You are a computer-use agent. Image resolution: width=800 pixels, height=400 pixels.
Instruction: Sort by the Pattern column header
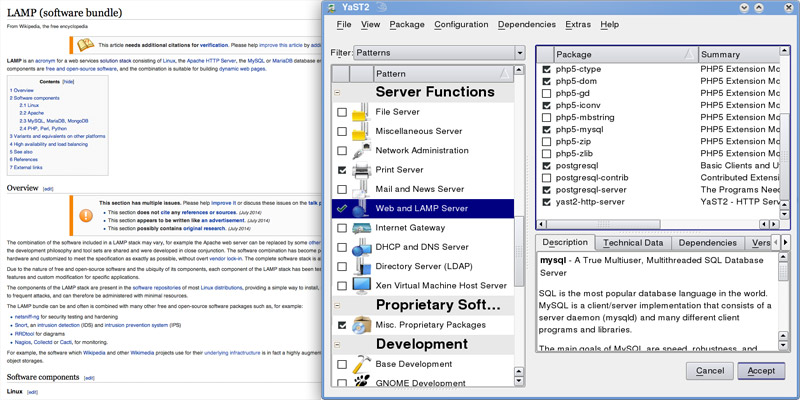click(443, 74)
